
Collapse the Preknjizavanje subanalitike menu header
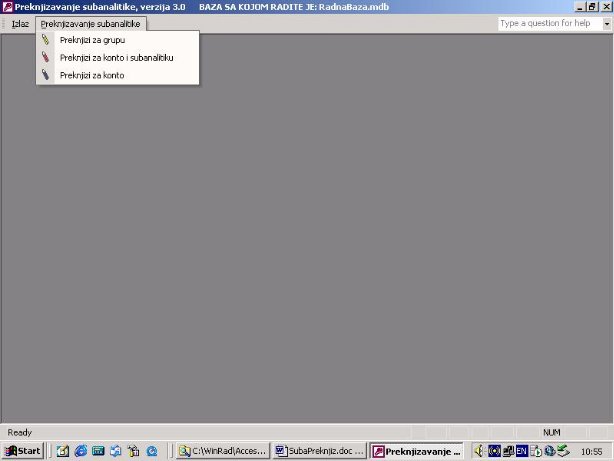(x=91, y=23)
